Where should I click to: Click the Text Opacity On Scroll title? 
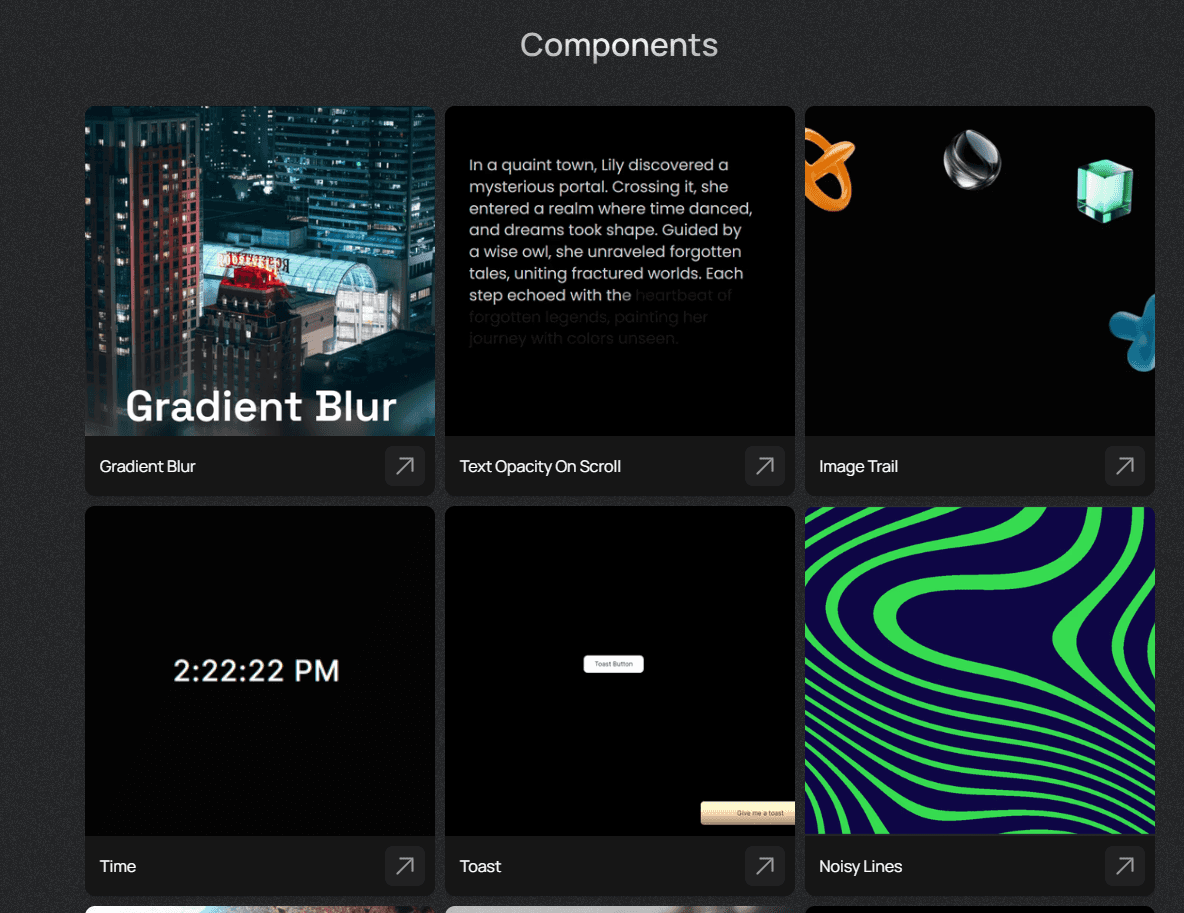pyautogui.click(x=540, y=467)
